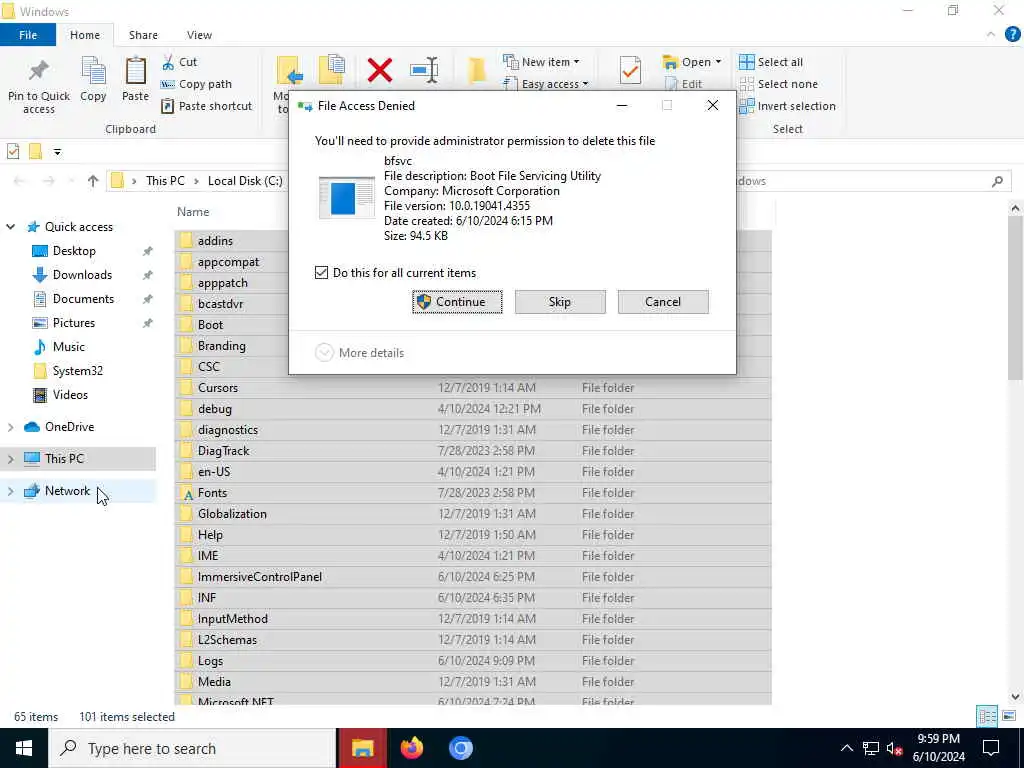Click the muted speaker tray icon
The width and height of the screenshot is (1024, 768).
click(x=894, y=748)
